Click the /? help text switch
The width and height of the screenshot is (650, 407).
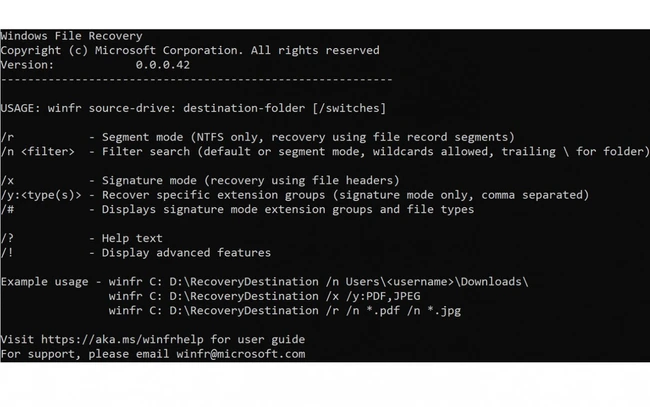click(7, 239)
